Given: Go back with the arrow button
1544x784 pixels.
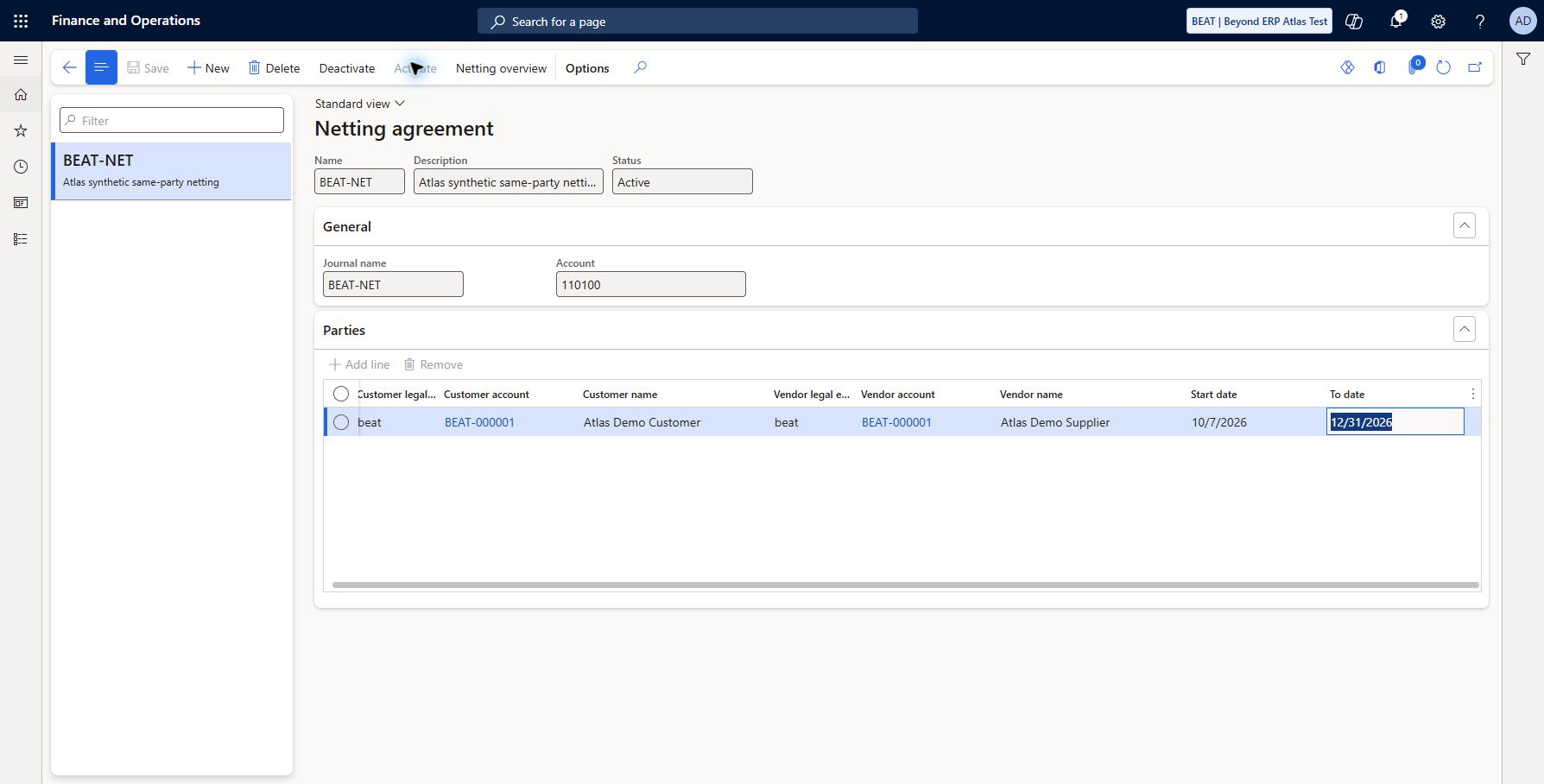Looking at the screenshot, I should [x=70, y=68].
